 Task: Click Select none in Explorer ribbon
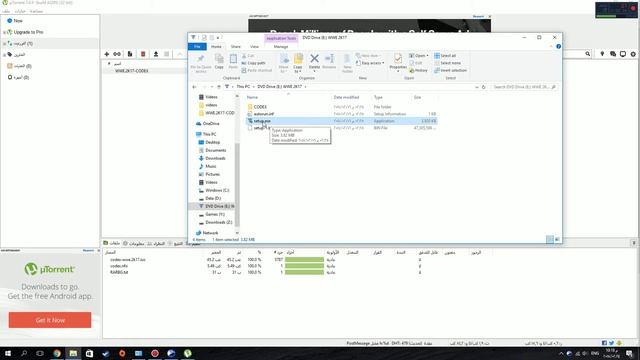point(447,63)
